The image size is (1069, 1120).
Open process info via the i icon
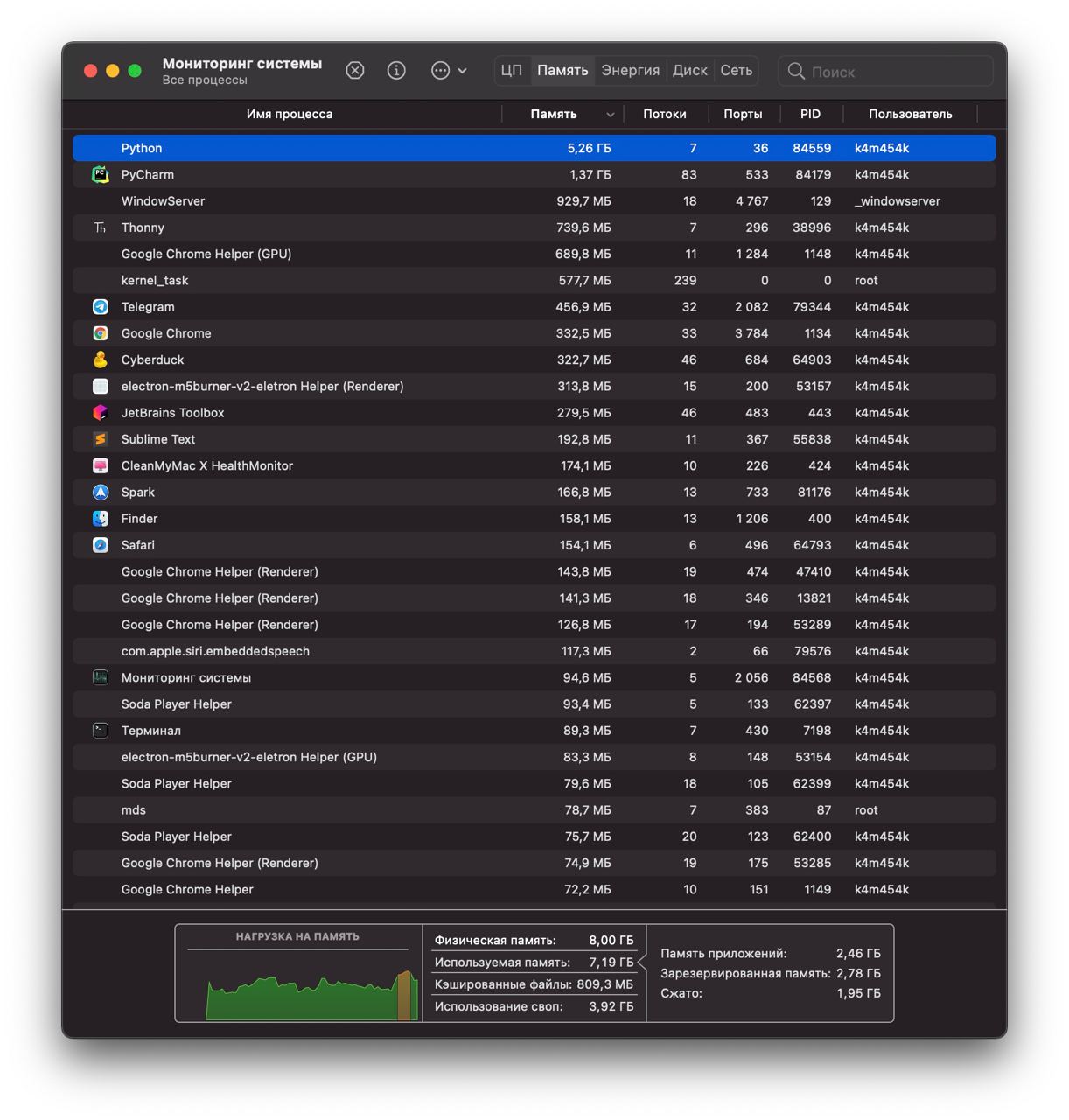[x=396, y=71]
